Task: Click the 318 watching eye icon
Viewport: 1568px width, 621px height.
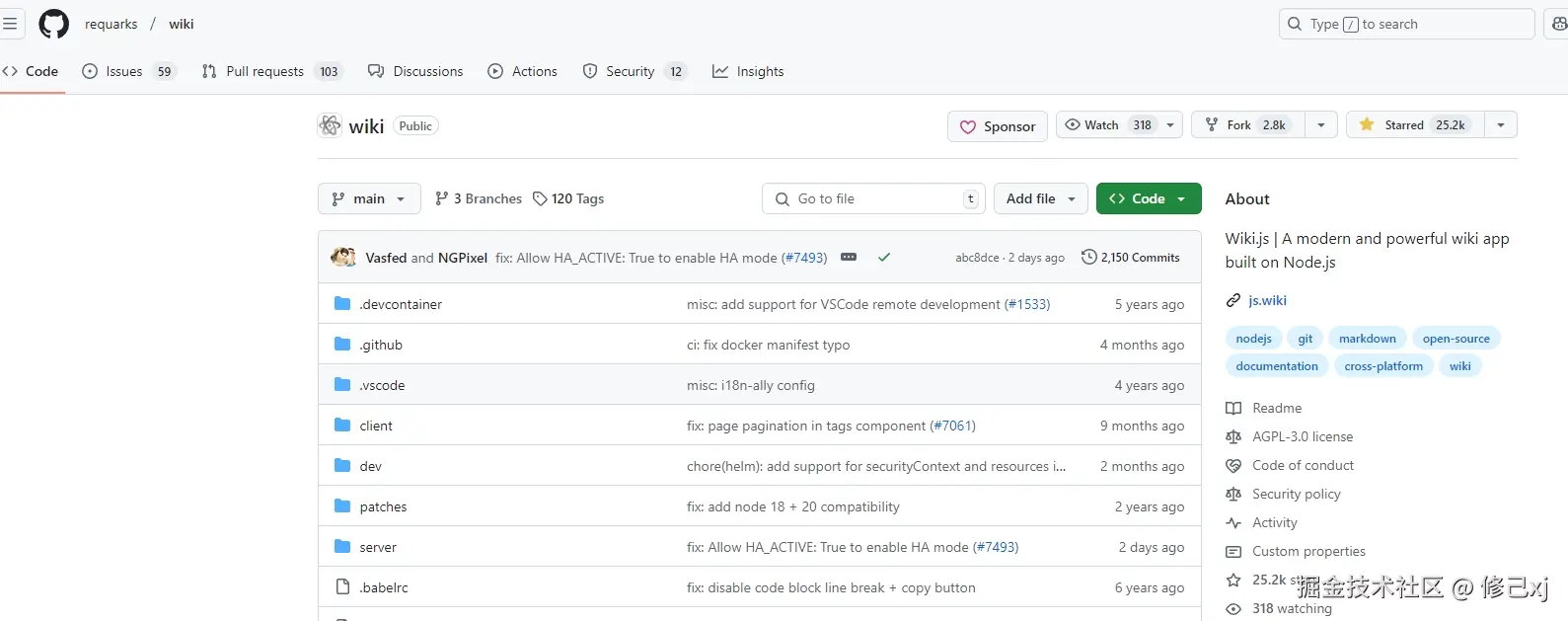Action: point(1233,608)
